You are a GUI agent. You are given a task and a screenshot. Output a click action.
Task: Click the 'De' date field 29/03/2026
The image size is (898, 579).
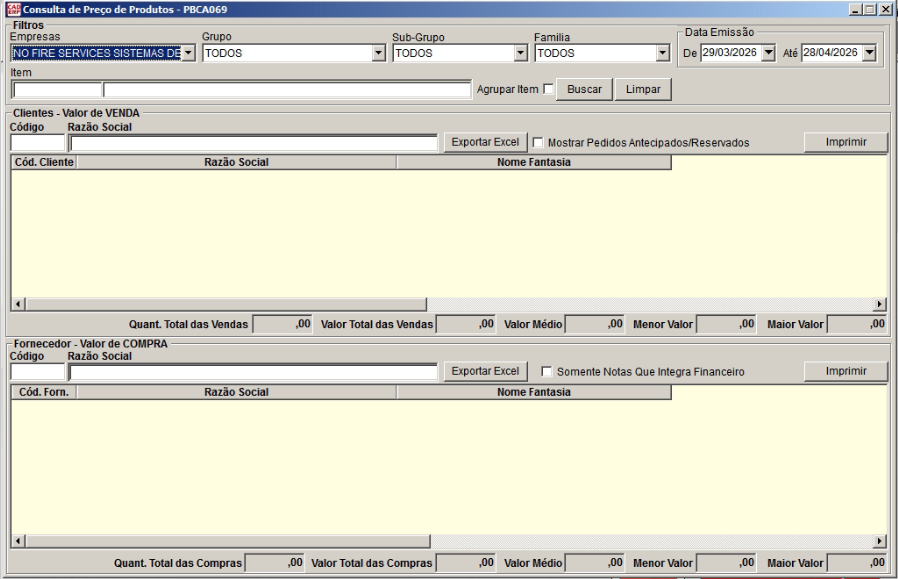point(731,53)
